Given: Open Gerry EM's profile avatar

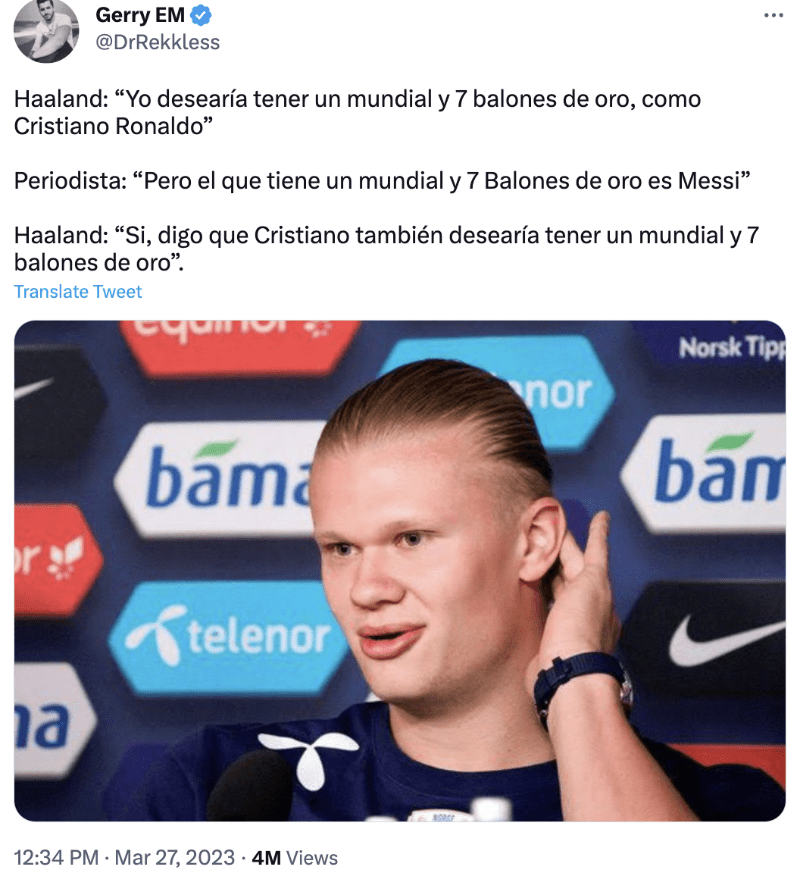Looking at the screenshot, I should [46, 31].
